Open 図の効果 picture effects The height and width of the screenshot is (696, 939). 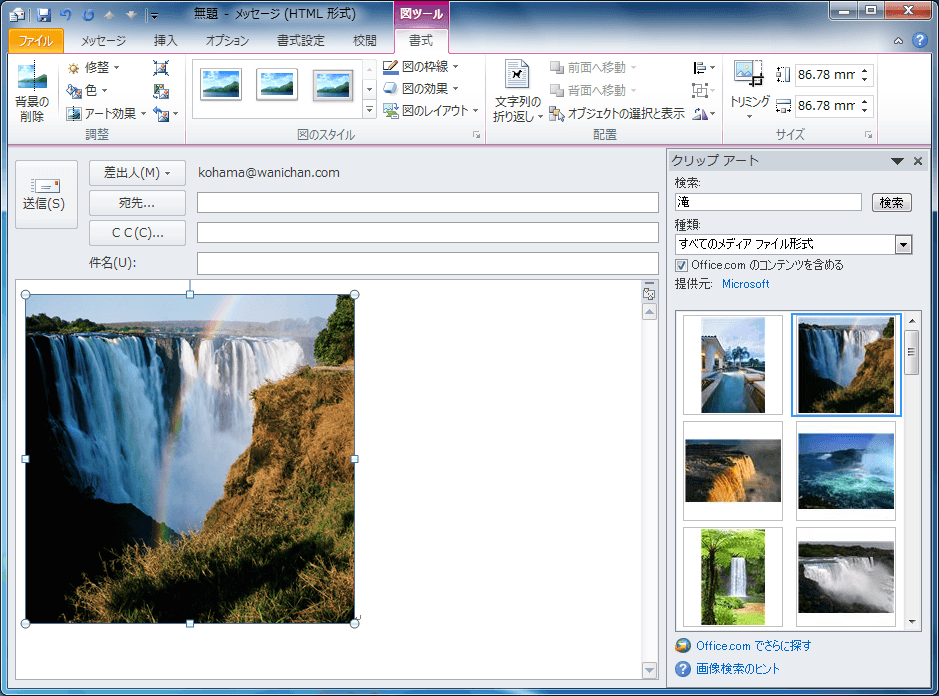tap(421, 88)
